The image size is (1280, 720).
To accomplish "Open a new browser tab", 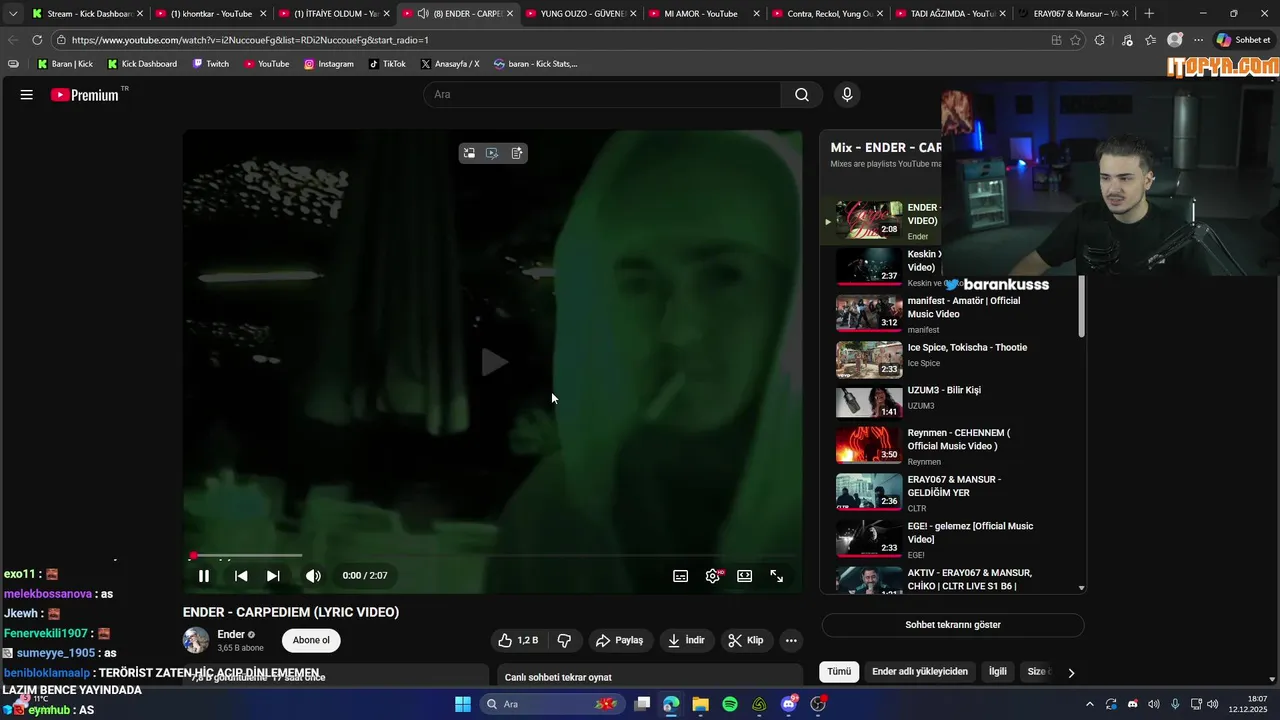I will [1149, 14].
